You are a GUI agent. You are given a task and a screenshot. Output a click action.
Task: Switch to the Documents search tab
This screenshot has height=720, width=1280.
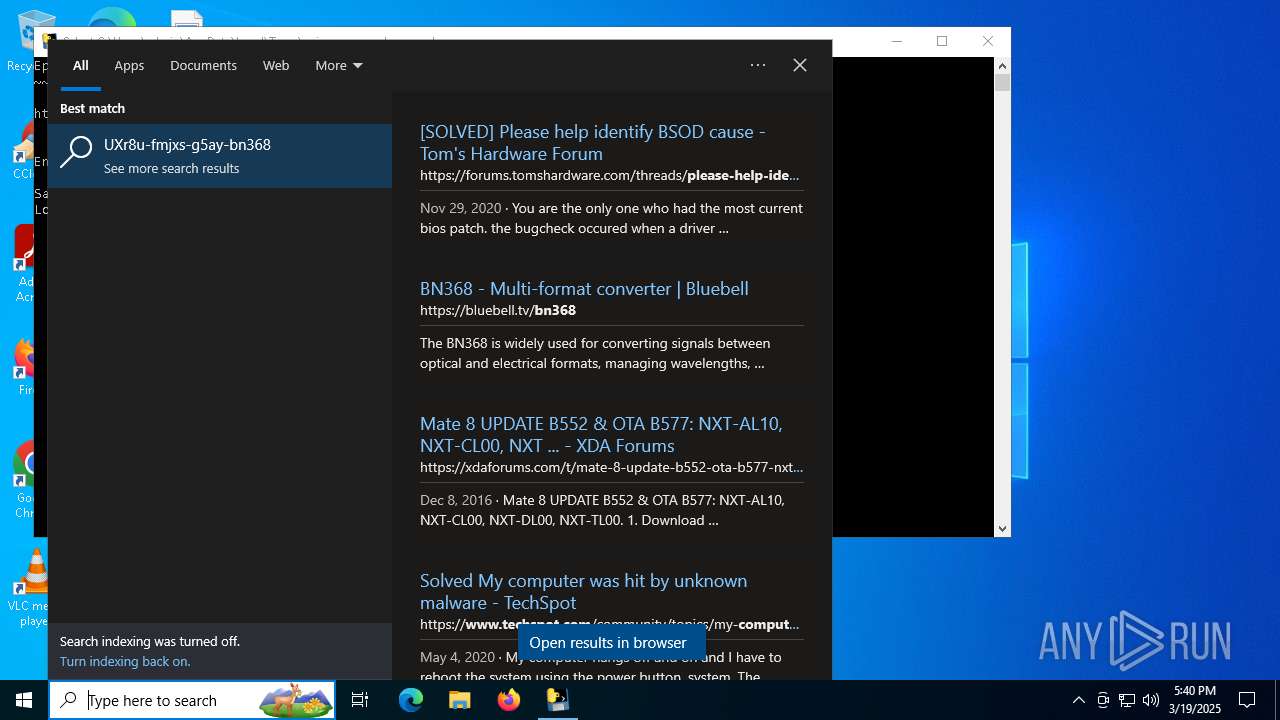[x=203, y=65]
